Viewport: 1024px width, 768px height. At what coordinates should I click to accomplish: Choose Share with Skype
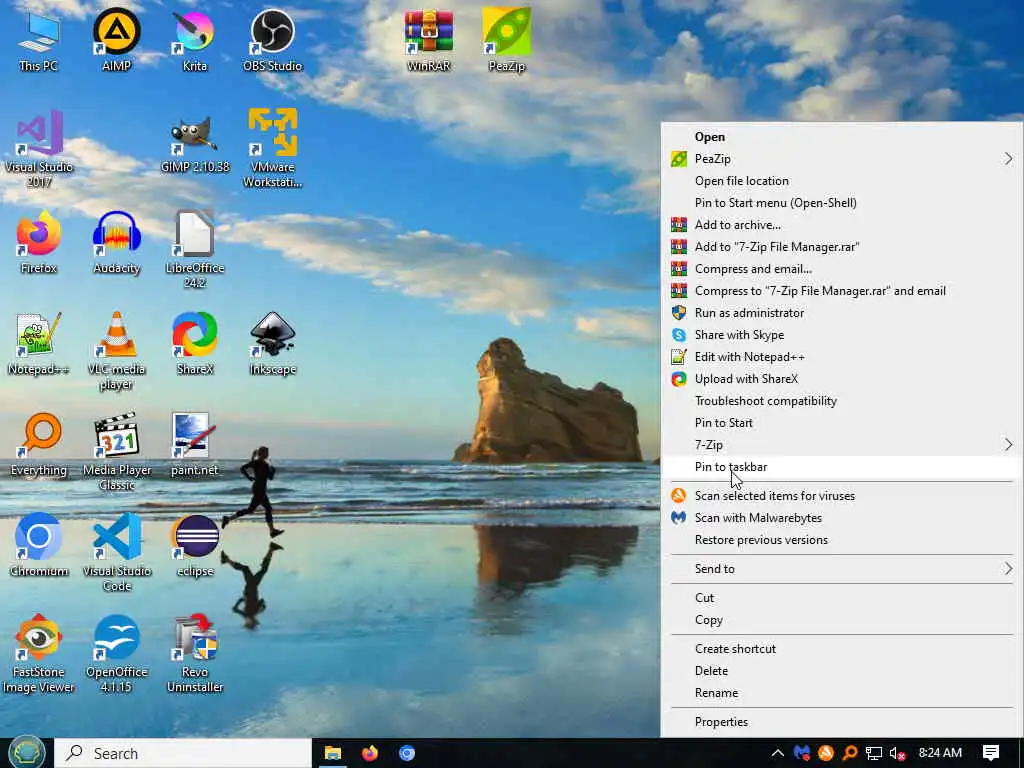(842, 335)
